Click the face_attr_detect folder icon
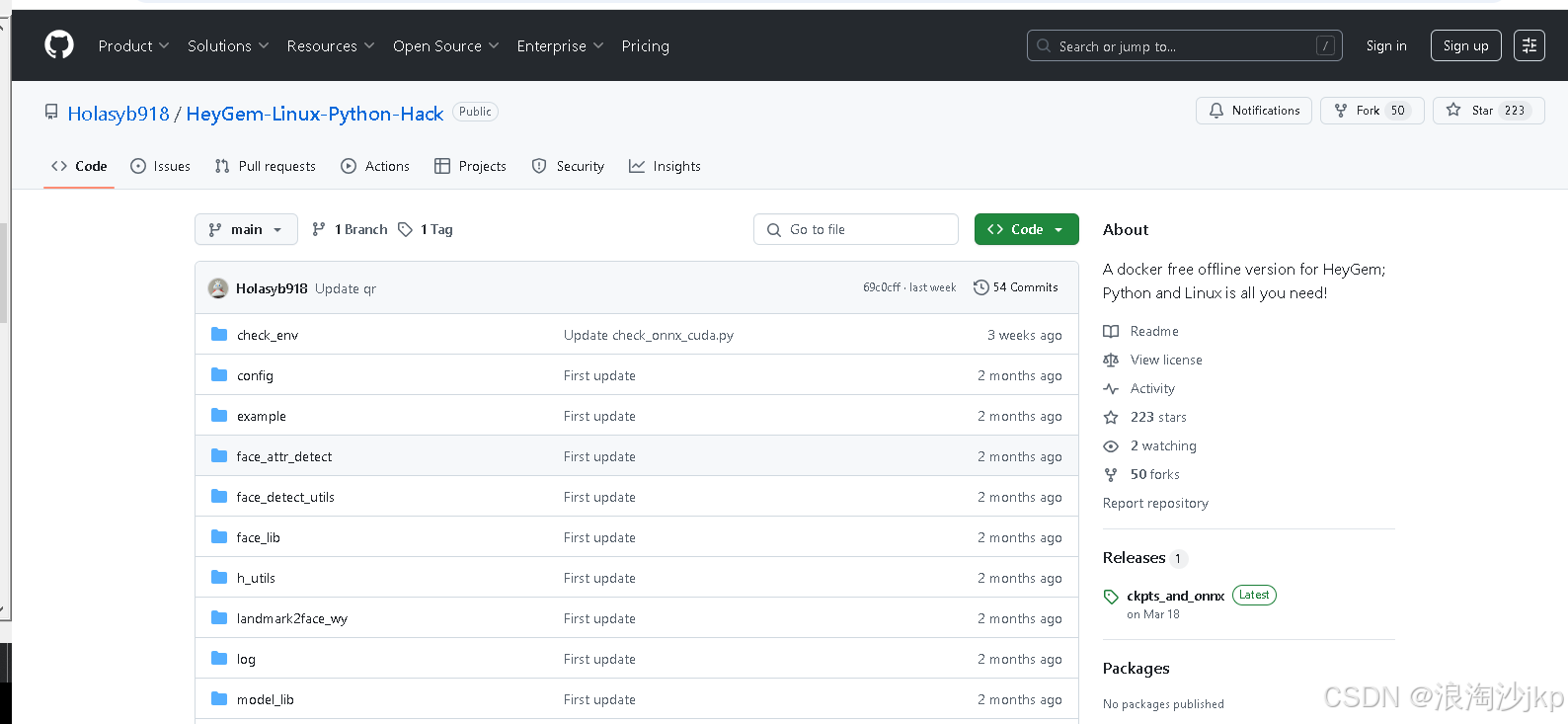The image size is (1568, 724). point(219,456)
